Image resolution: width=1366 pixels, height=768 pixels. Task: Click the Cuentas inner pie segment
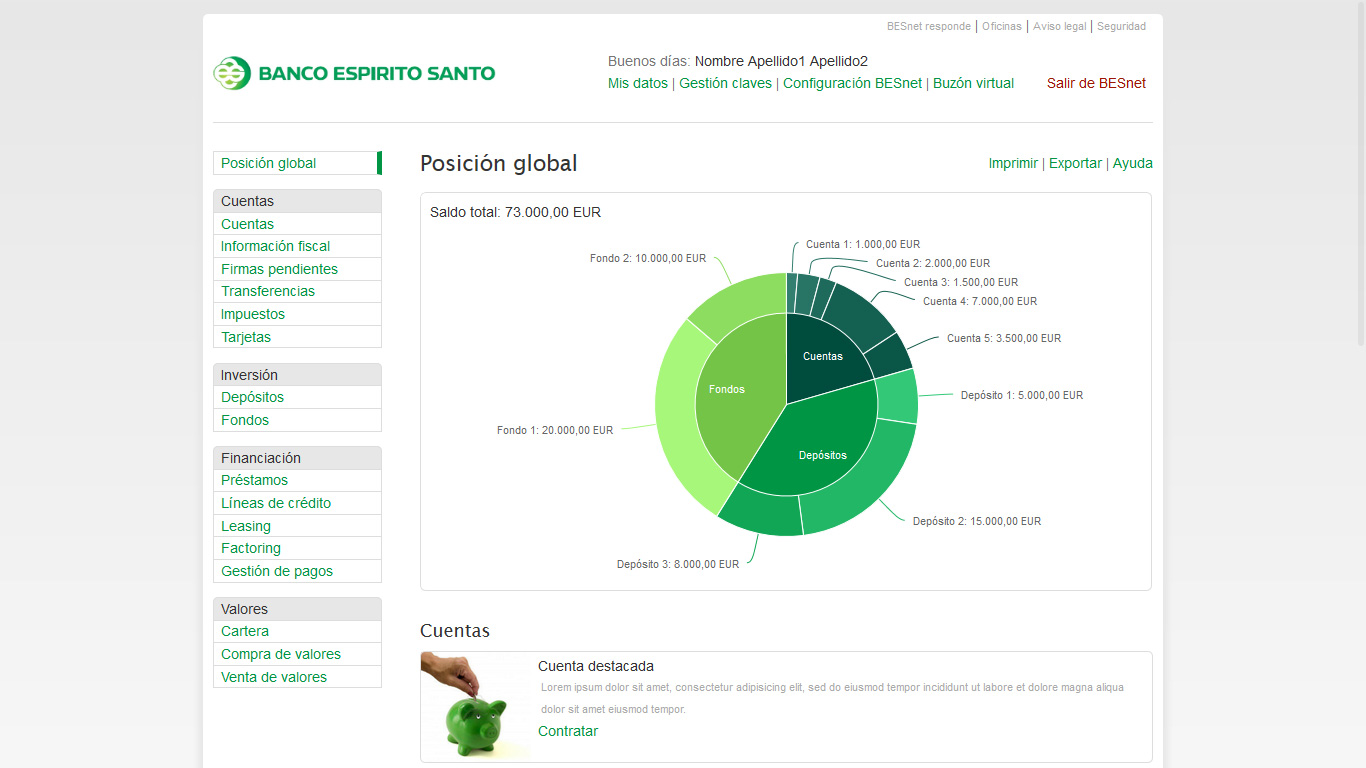pyautogui.click(x=823, y=356)
